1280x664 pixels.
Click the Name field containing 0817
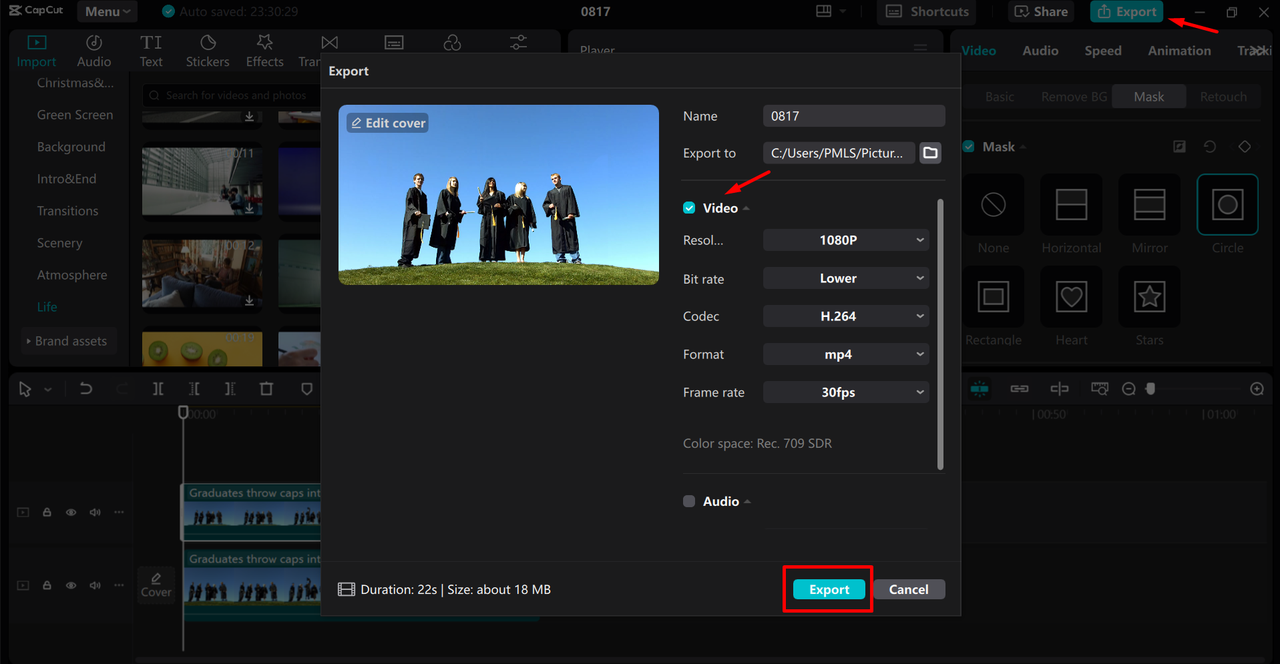pyautogui.click(x=854, y=116)
